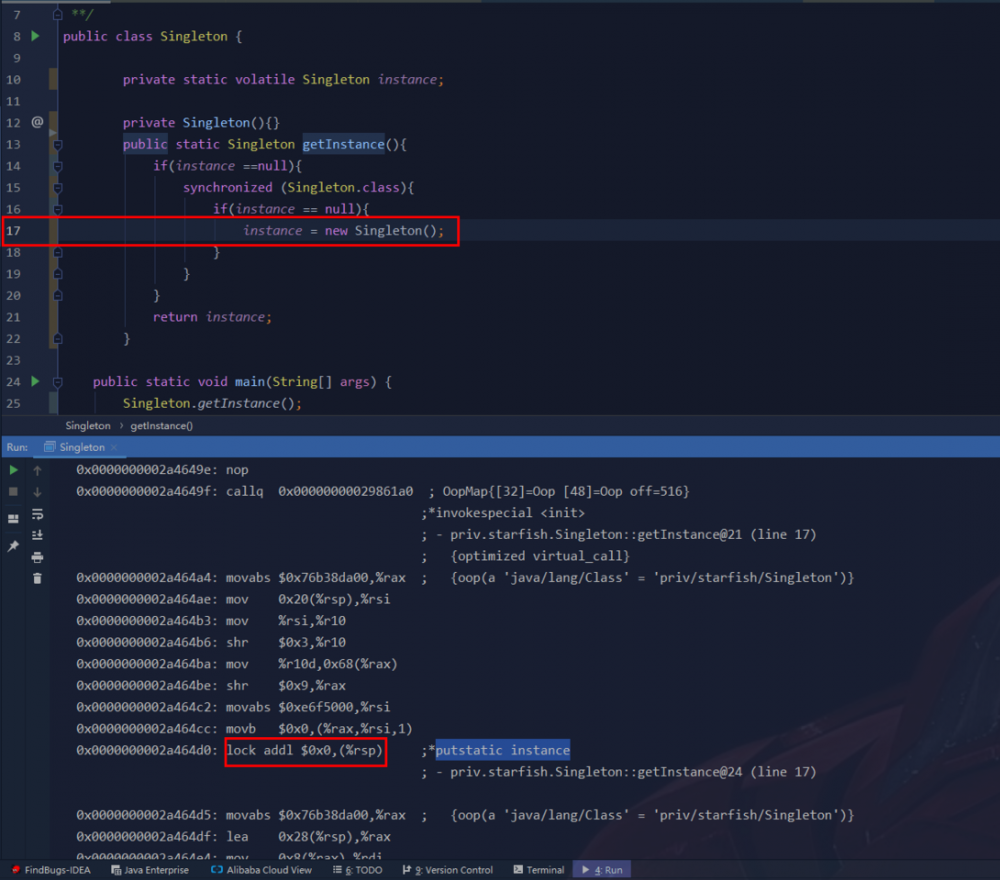Click 'return instance;' on line 21
The image size is (1000, 880).
[x=212, y=317]
